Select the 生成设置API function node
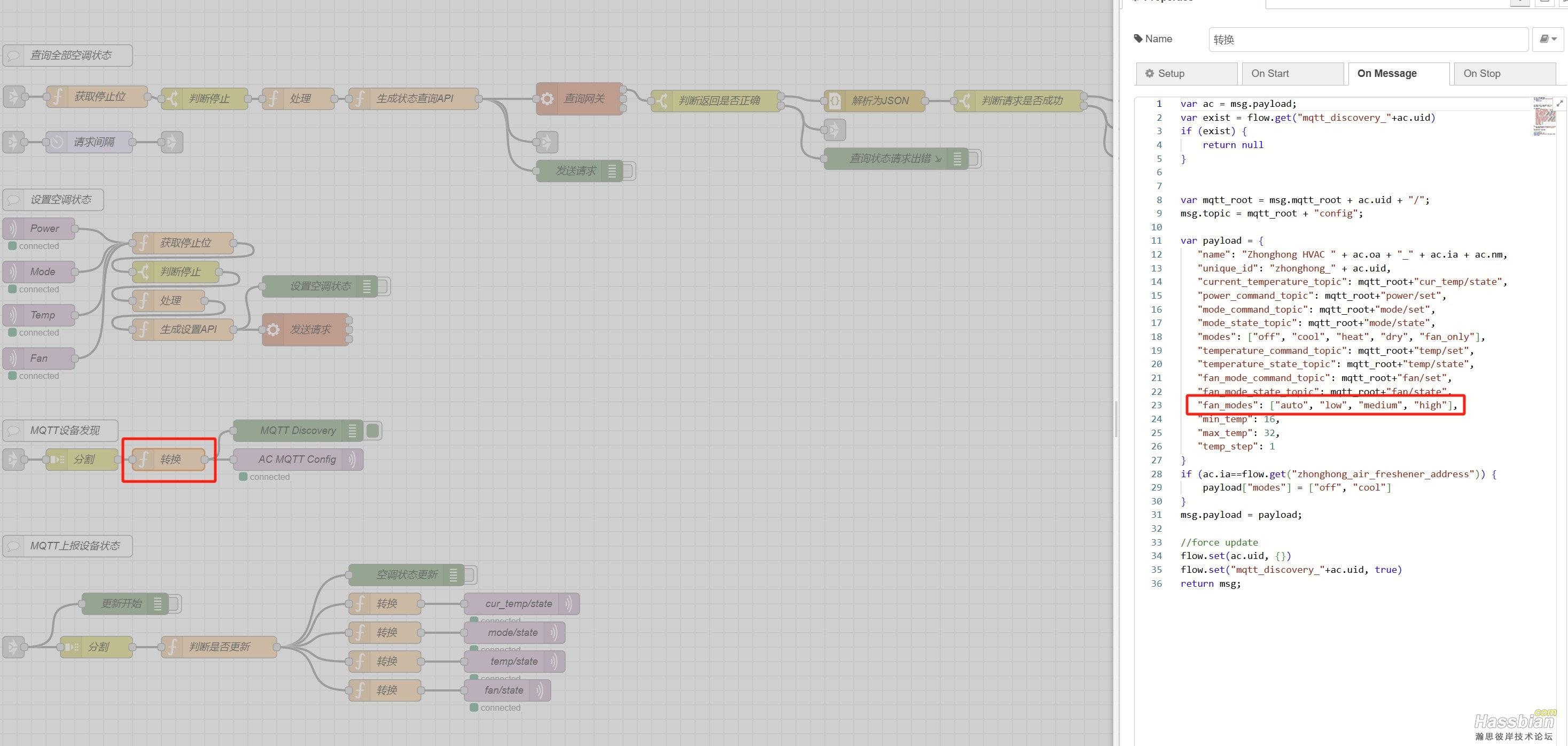The height and width of the screenshot is (746, 1568). pos(183,330)
